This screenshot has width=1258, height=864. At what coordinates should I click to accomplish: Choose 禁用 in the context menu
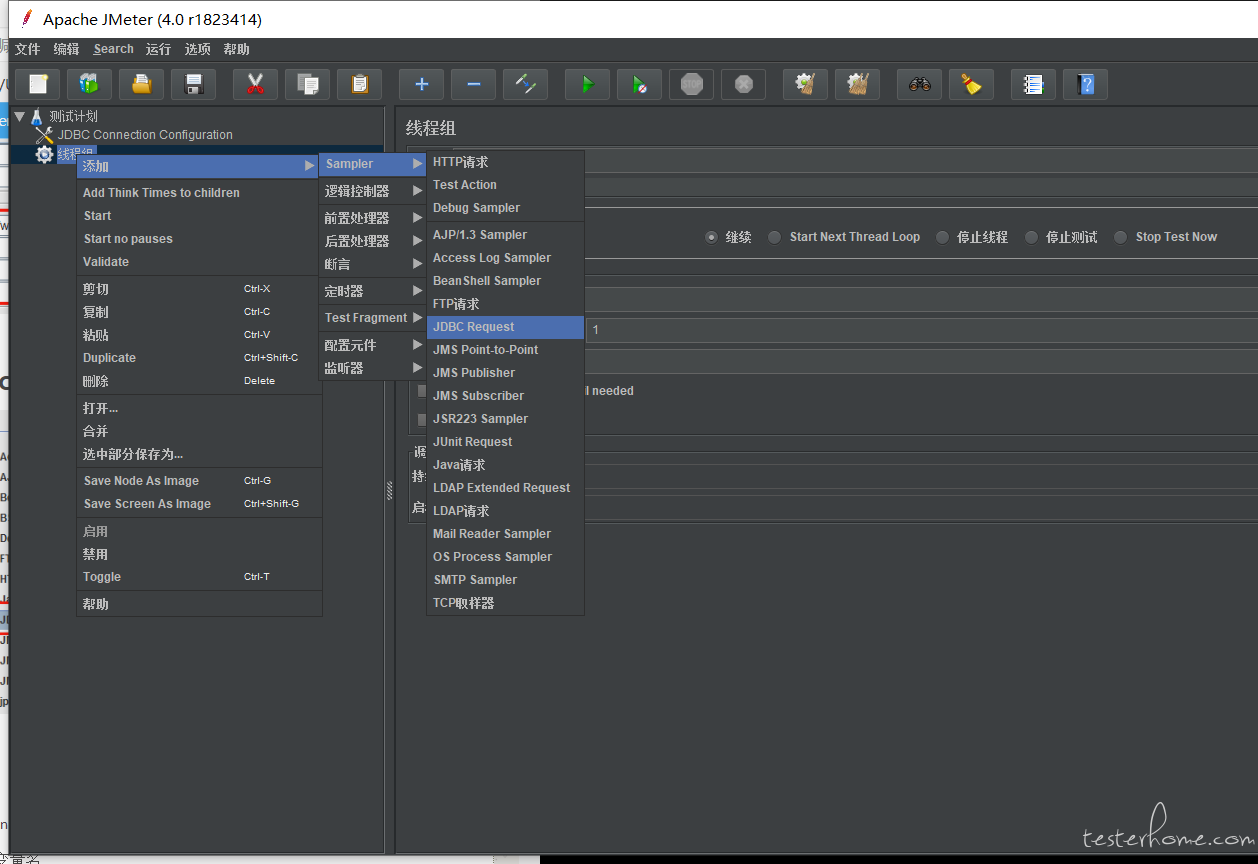198,554
